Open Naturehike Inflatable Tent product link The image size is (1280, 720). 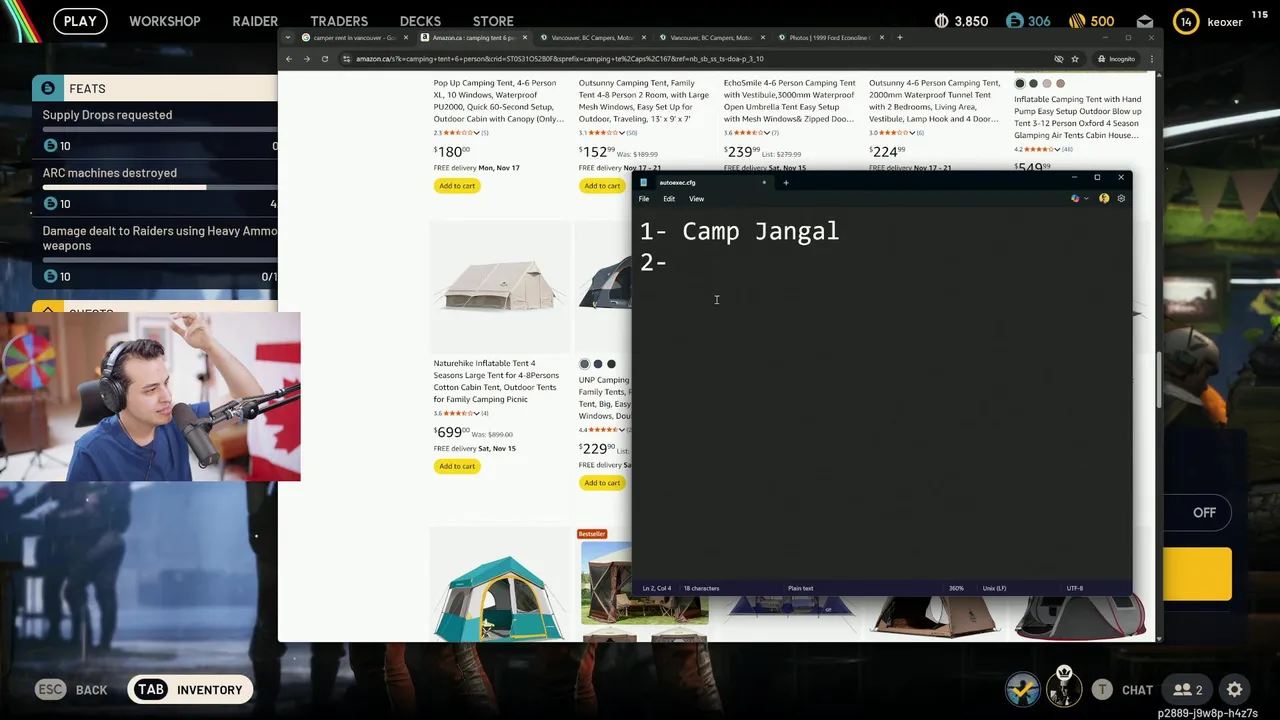496,381
